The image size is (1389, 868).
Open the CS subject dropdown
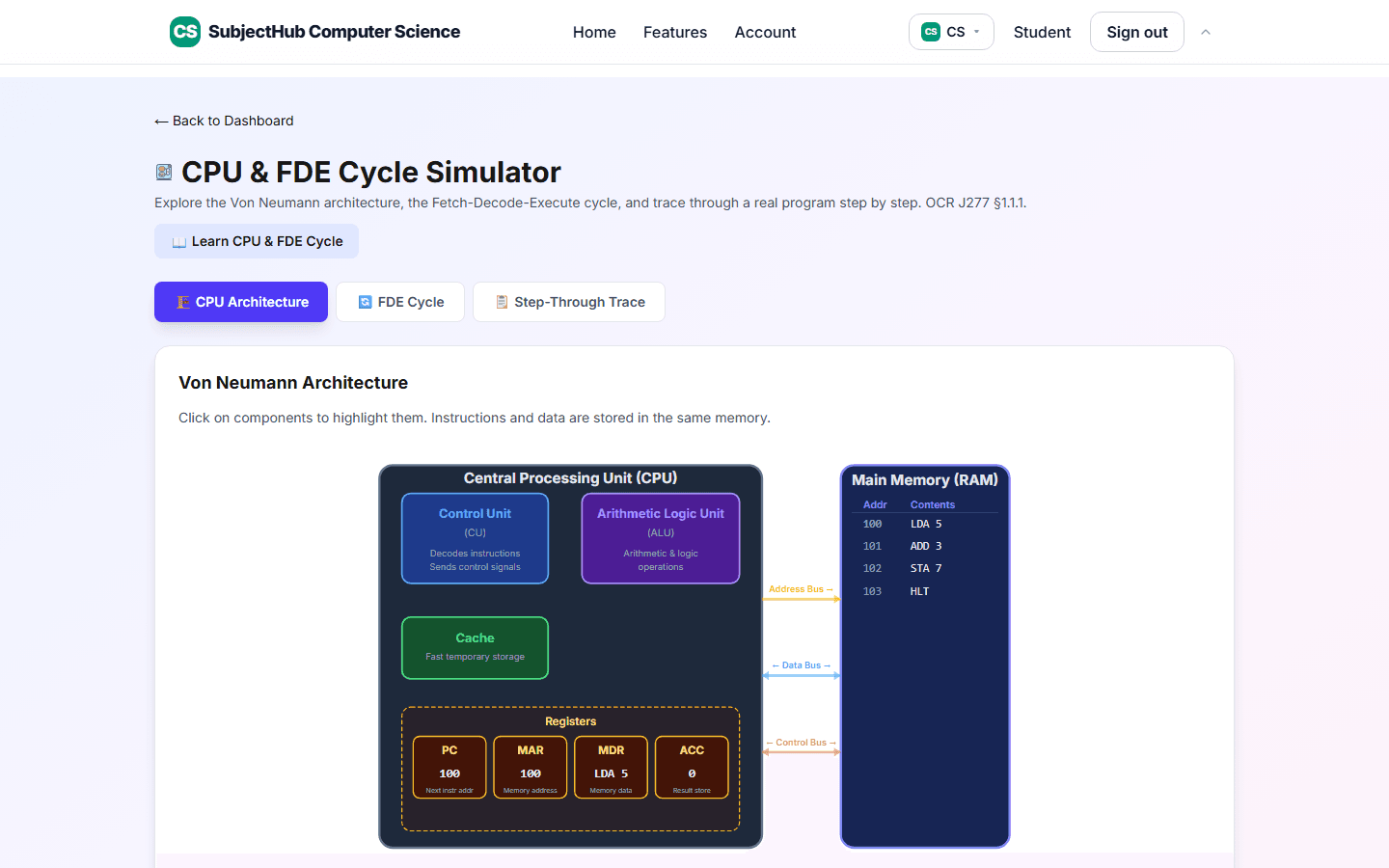tap(951, 32)
